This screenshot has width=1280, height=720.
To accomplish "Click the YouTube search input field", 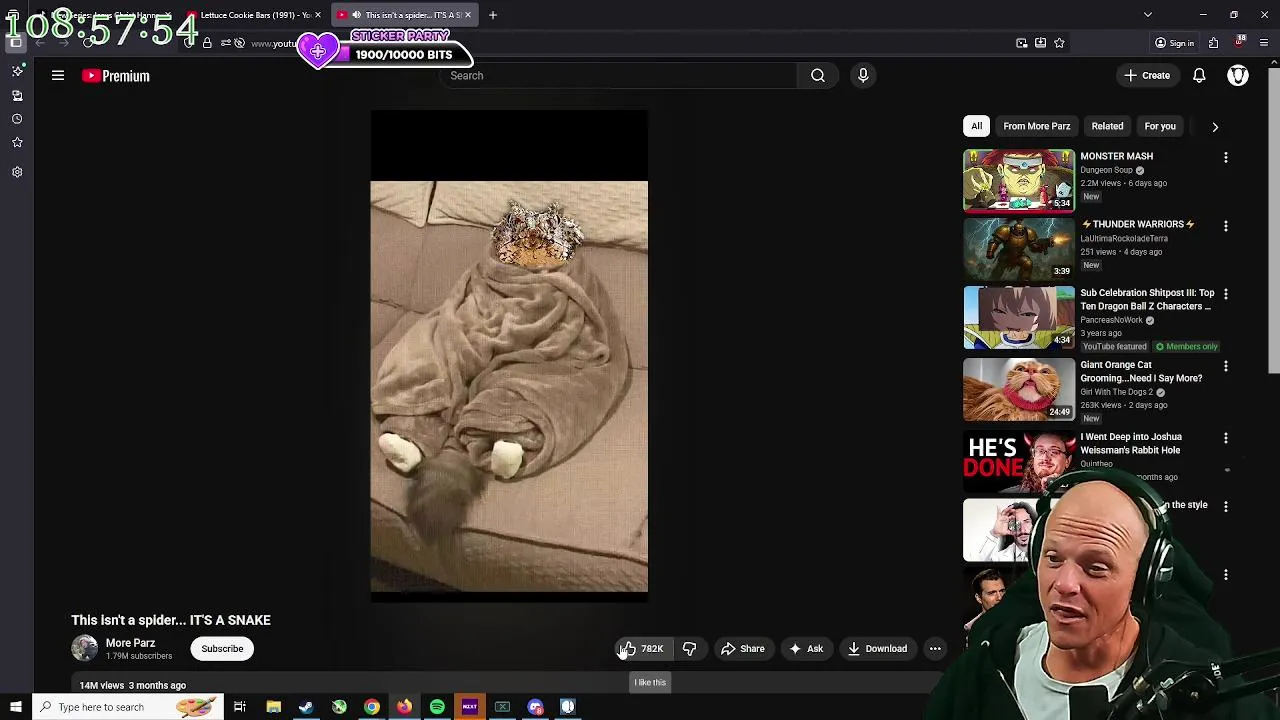I will (618, 76).
